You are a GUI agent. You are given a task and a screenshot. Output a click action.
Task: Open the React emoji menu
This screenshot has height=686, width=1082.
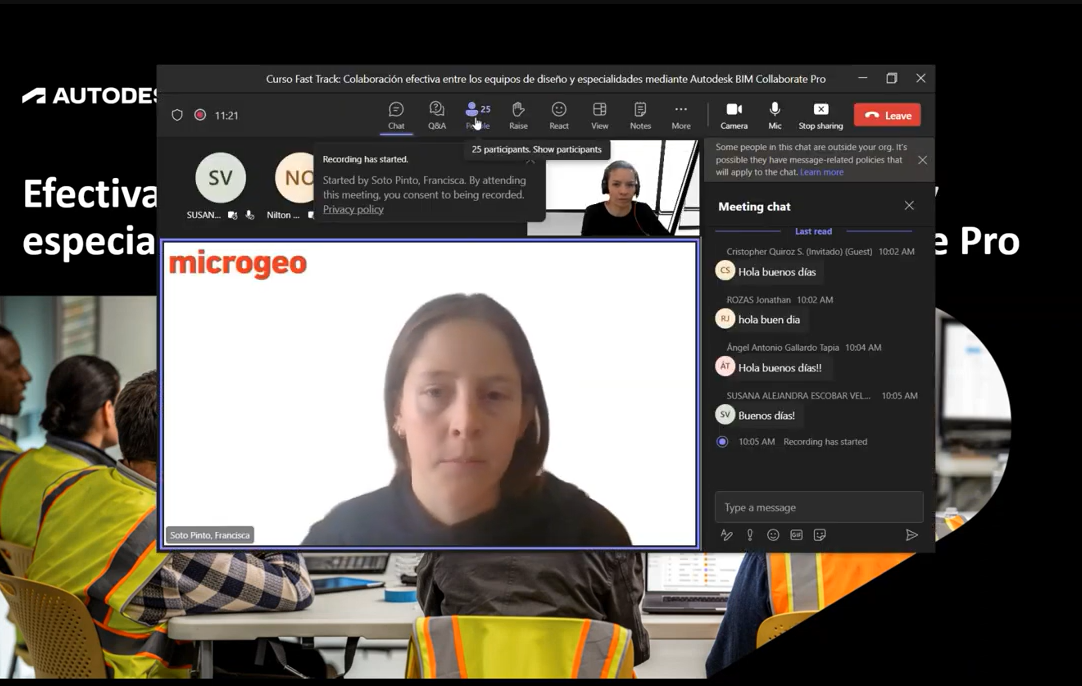[559, 116]
